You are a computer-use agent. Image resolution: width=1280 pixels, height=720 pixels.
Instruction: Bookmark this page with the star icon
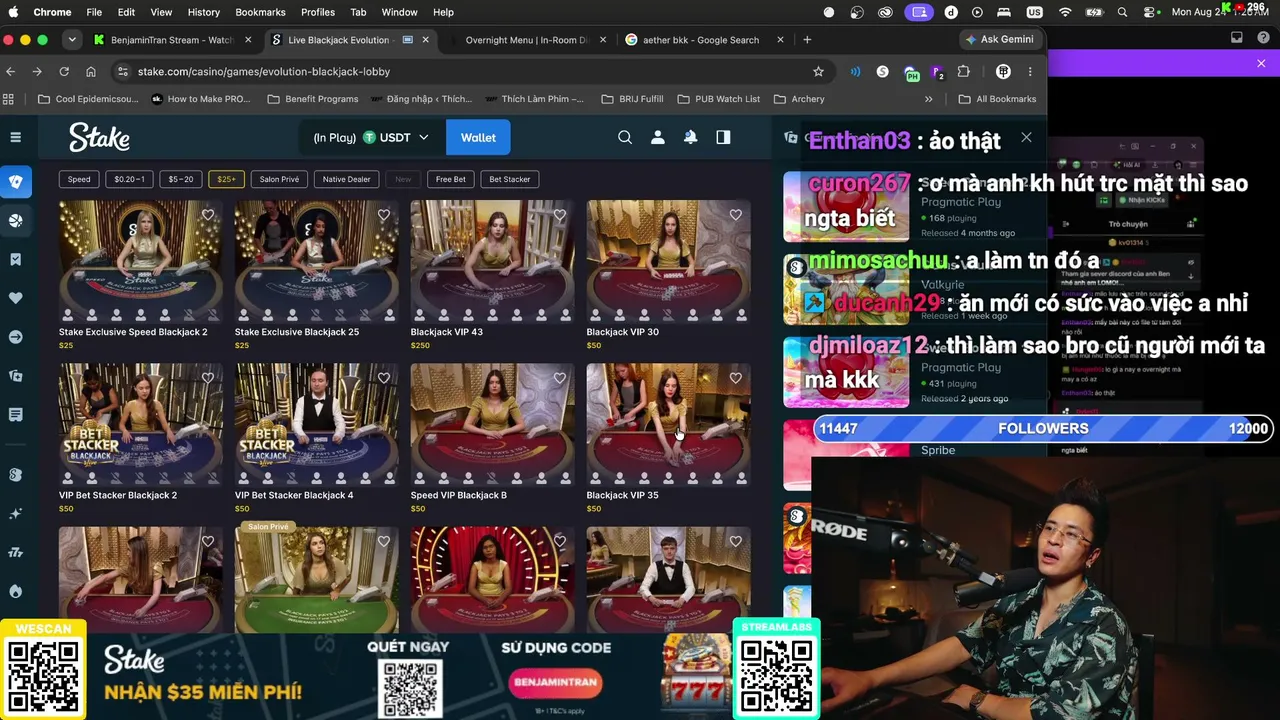click(818, 72)
